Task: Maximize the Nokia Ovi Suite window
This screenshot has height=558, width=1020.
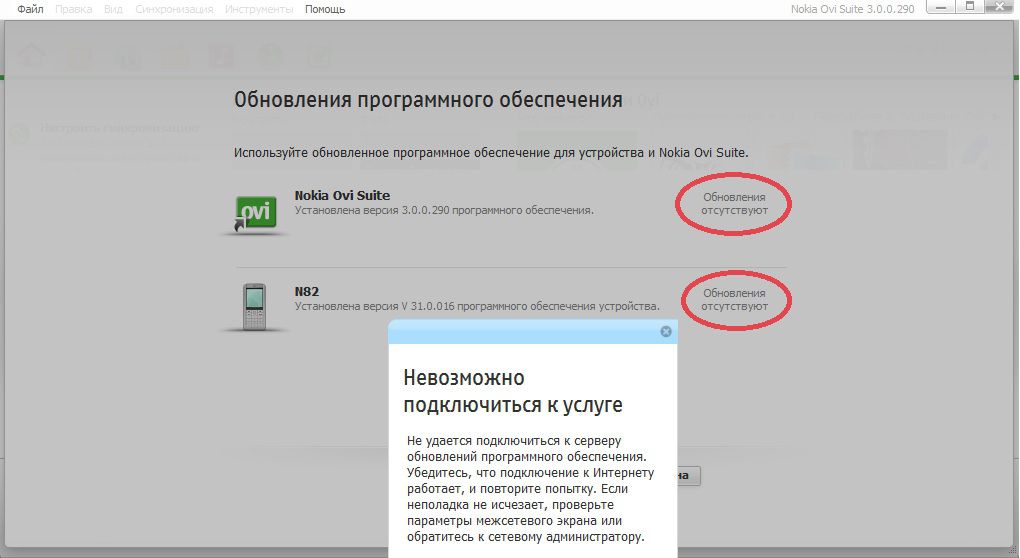Action: 969,7
